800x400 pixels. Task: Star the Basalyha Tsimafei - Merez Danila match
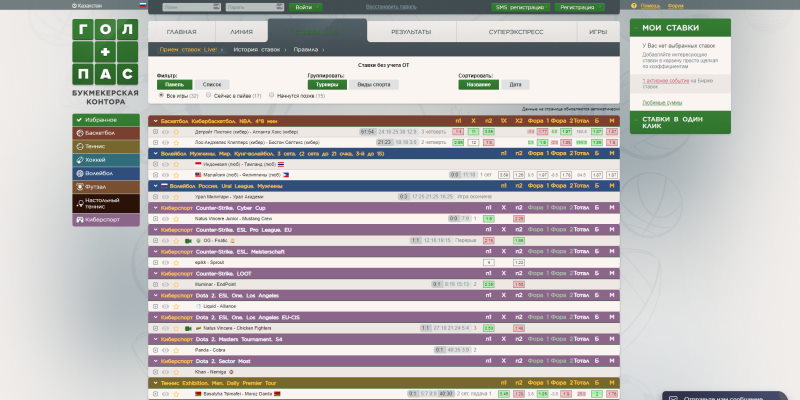[176, 394]
